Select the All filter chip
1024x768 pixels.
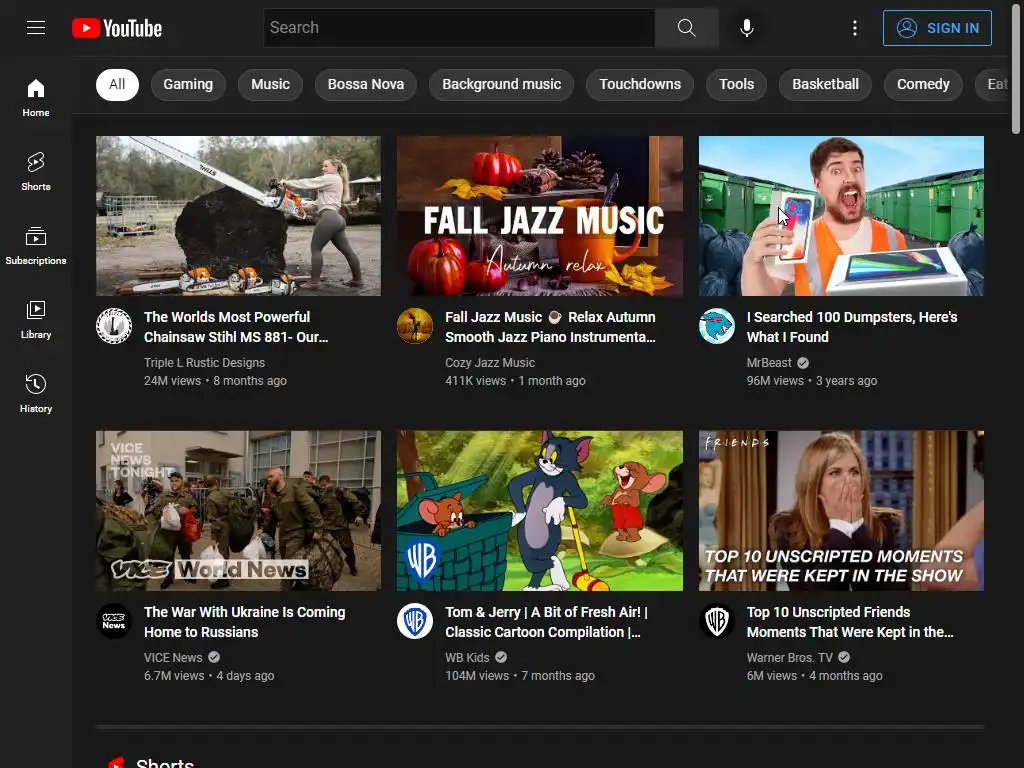[x=117, y=84]
